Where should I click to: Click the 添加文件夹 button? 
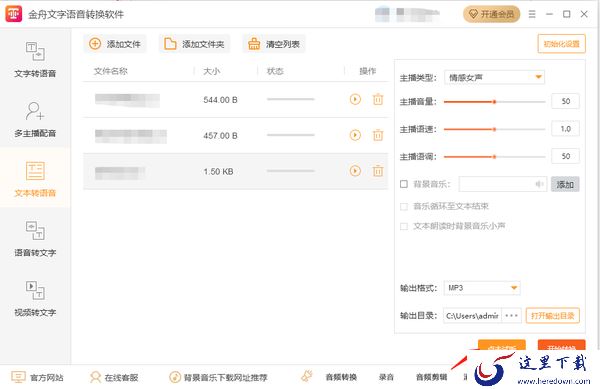tap(194, 44)
